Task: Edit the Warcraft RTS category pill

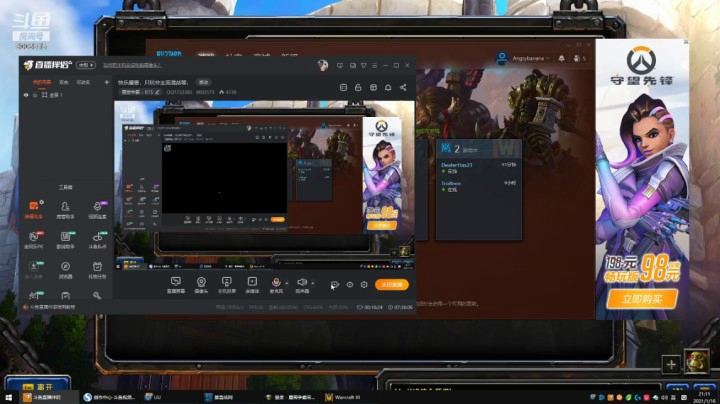Action: [x=141, y=92]
